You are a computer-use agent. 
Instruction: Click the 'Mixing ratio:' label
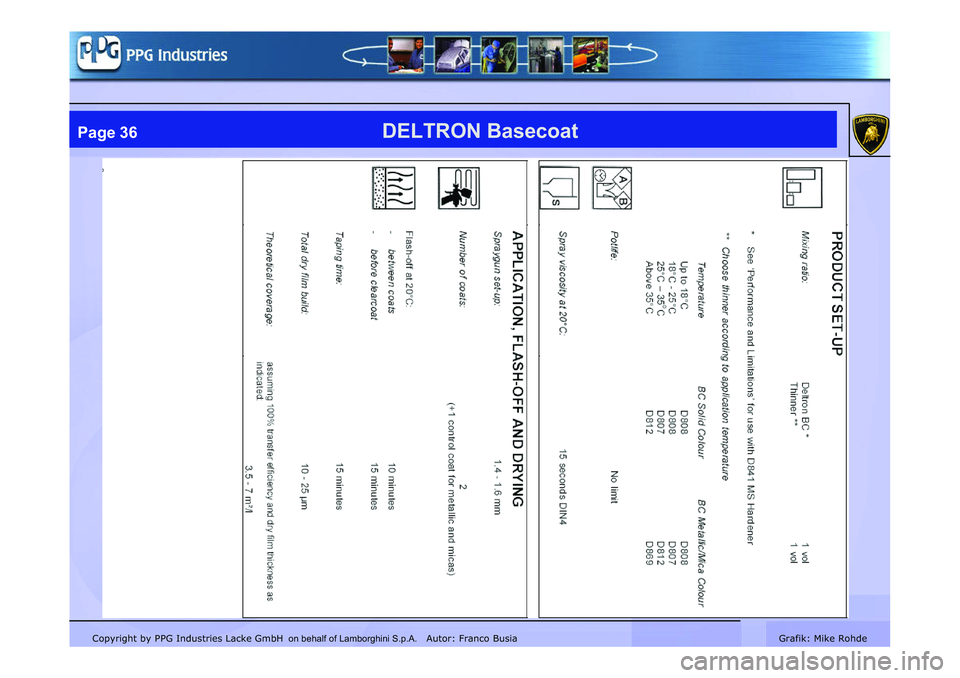(804, 257)
